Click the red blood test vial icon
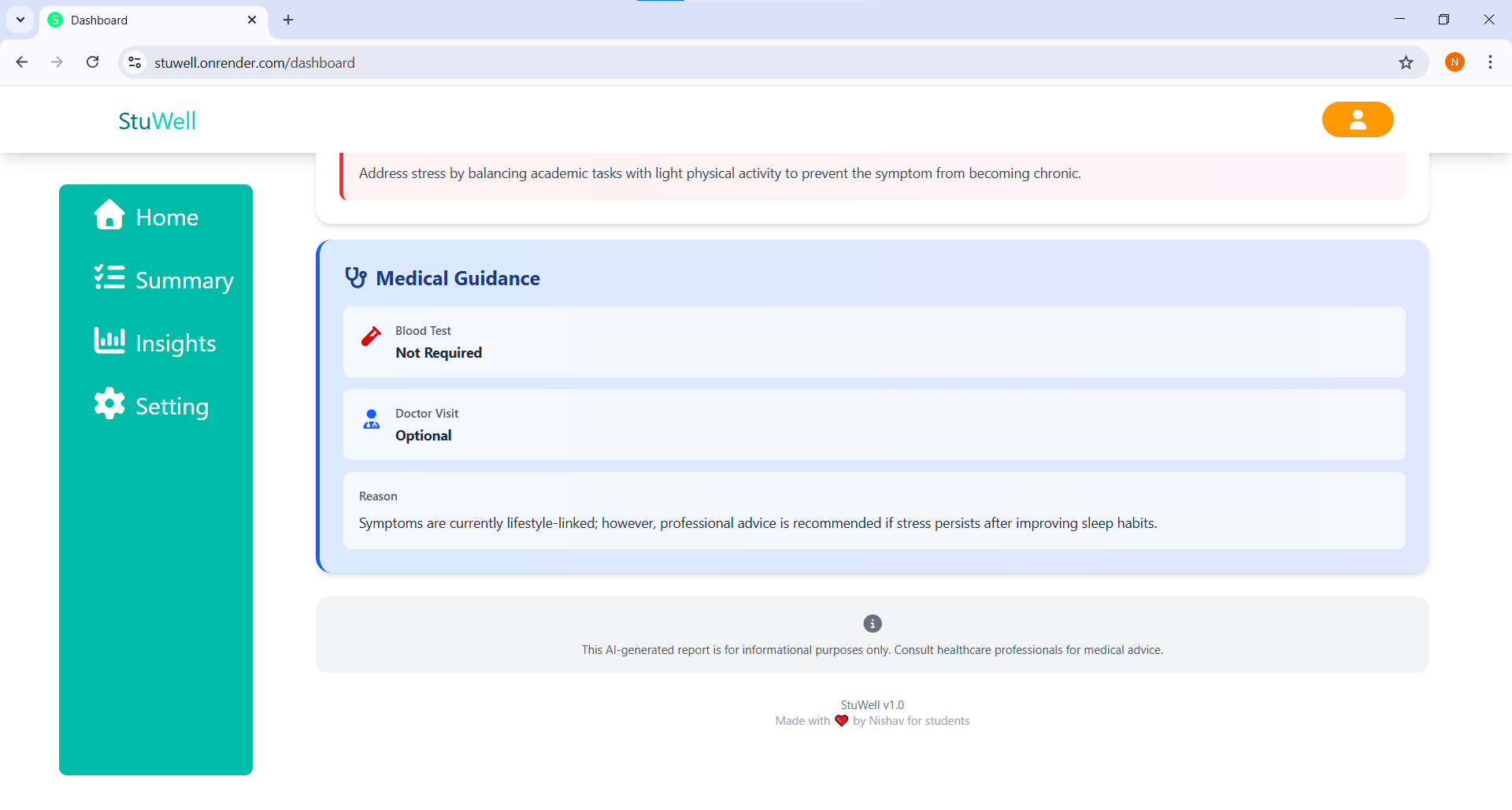This screenshot has height=810, width=1512. click(x=371, y=336)
